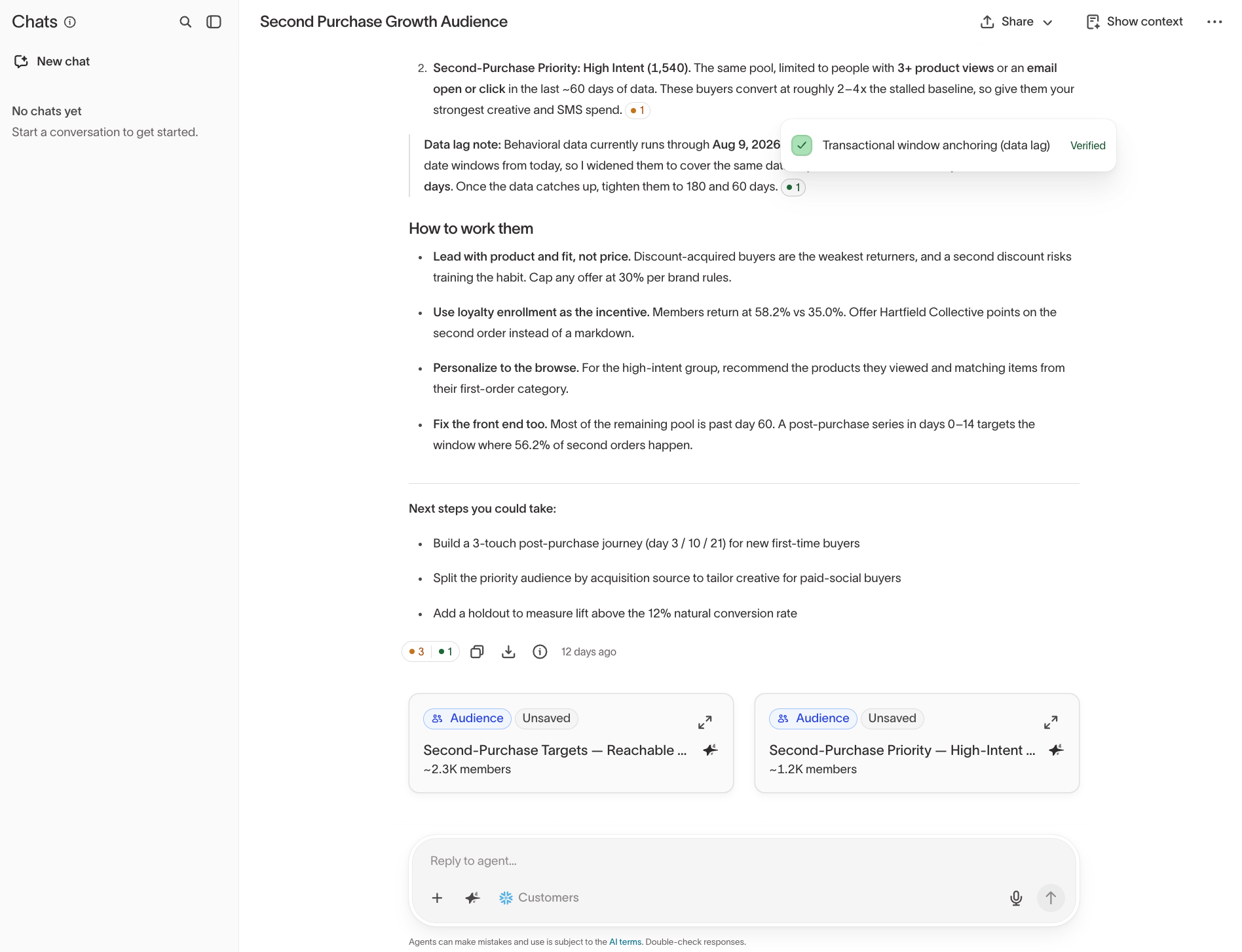
Task: Click the sparkle icon in reply box
Action: click(x=472, y=898)
